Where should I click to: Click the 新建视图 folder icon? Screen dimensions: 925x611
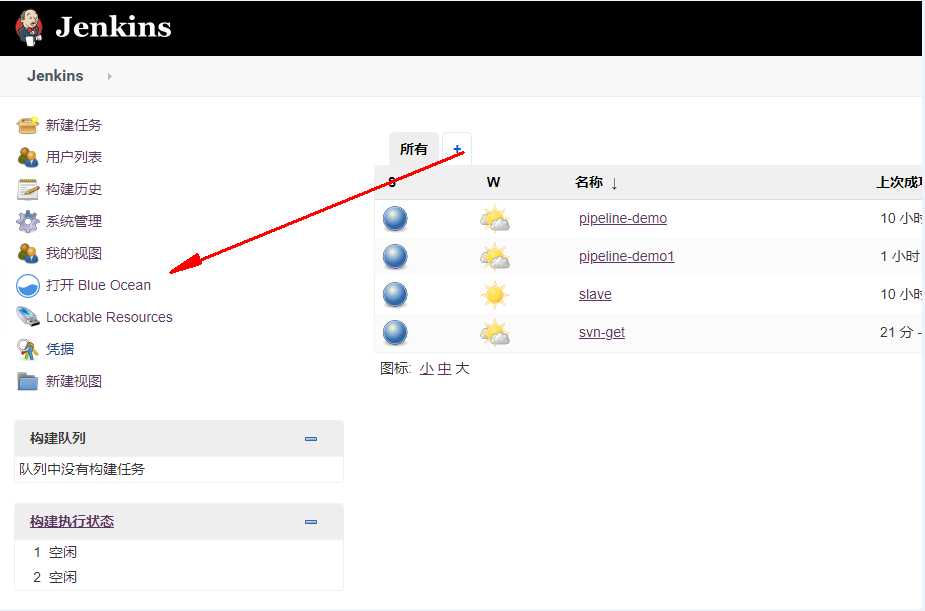click(x=27, y=381)
